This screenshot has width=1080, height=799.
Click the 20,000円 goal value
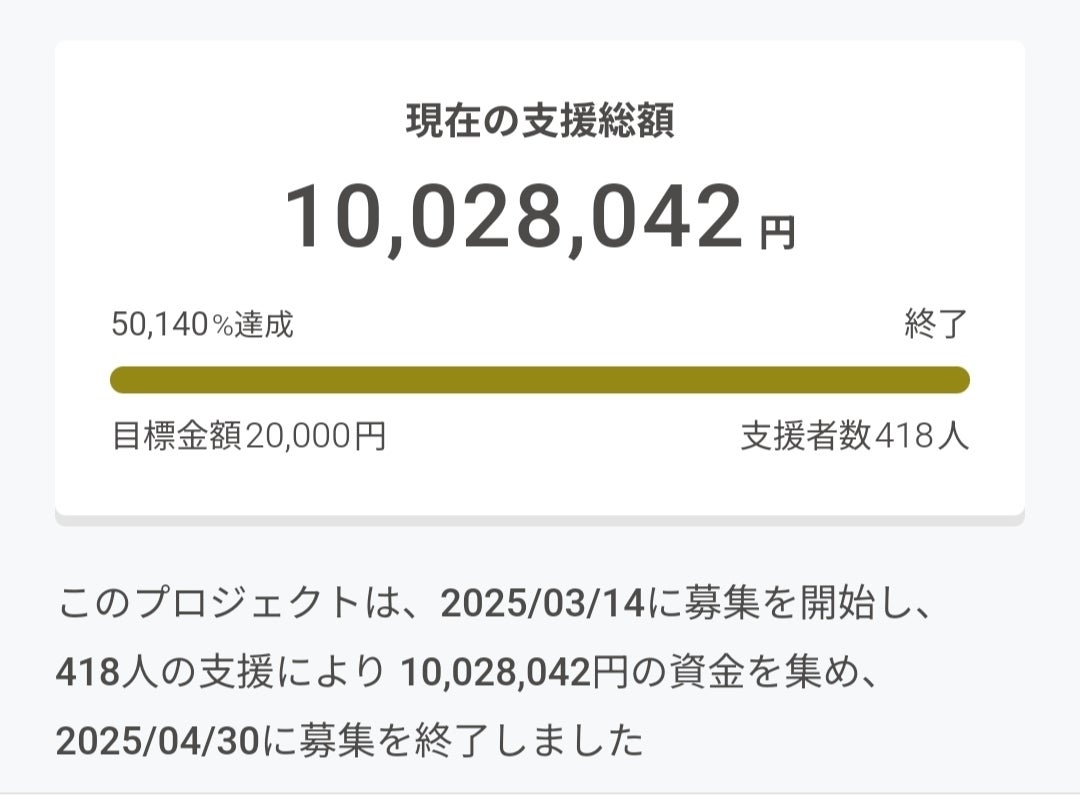315,437
